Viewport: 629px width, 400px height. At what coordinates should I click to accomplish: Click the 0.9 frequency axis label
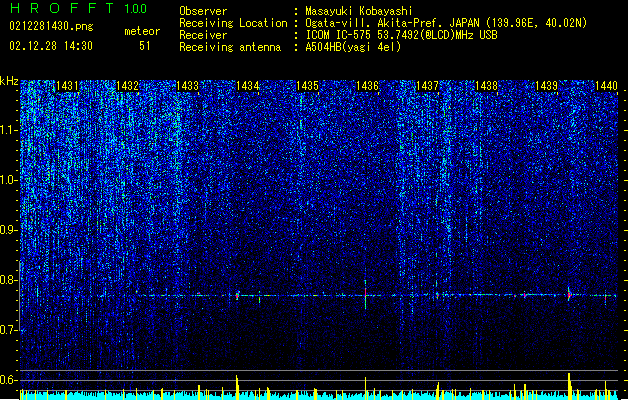click(x=8, y=230)
